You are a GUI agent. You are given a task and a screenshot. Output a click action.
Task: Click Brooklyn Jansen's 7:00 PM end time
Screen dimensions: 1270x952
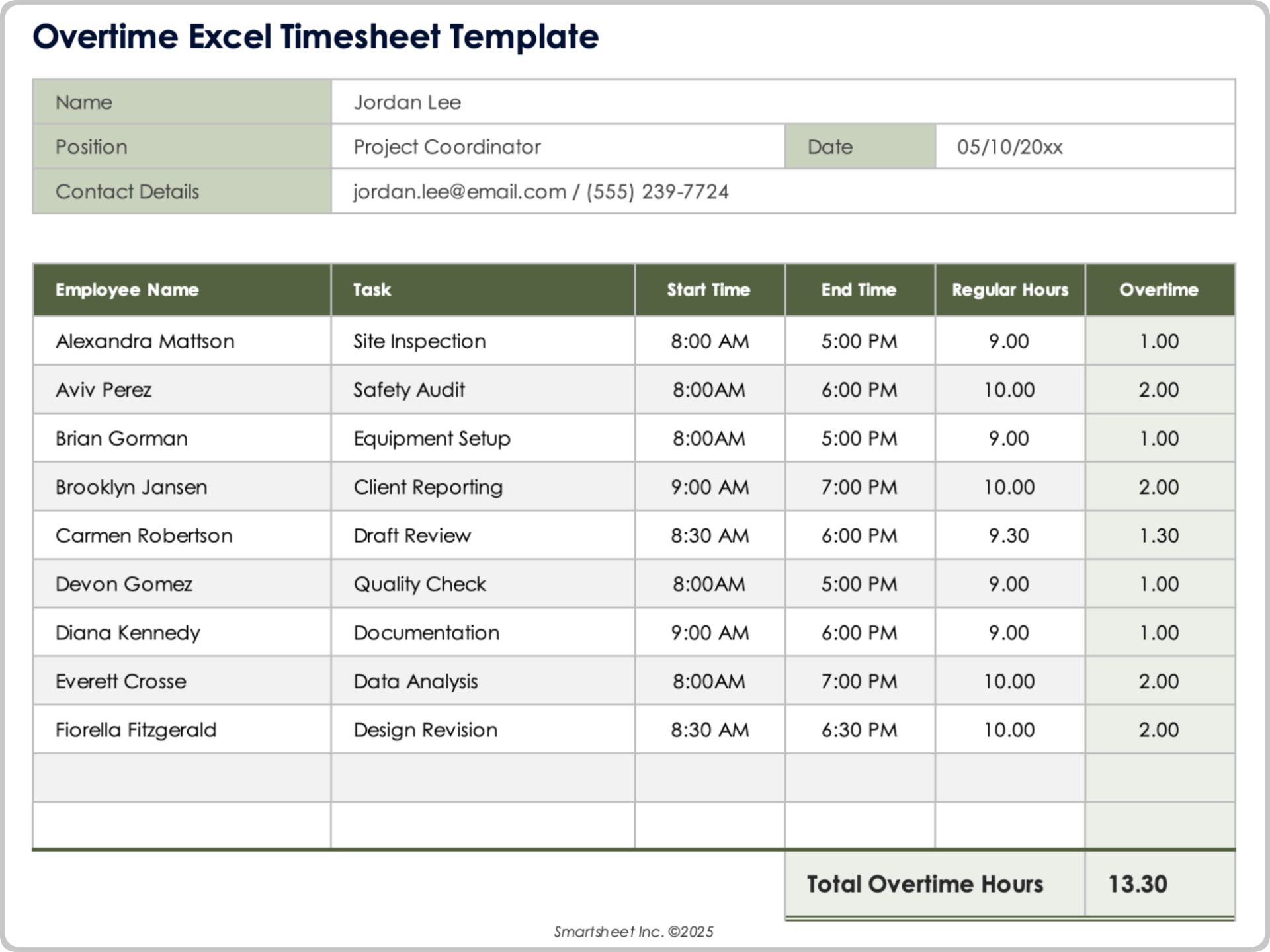coord(858,487)
